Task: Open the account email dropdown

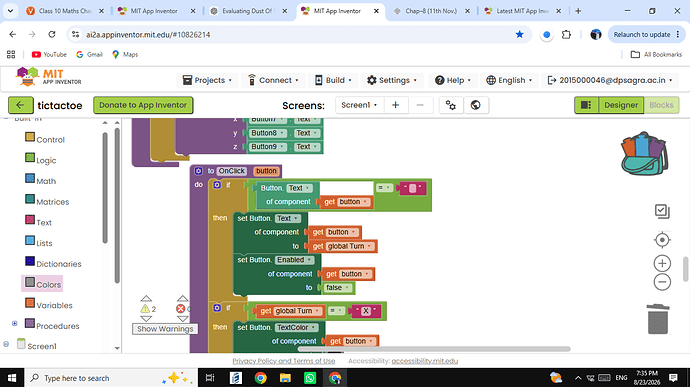Action: 610,80
